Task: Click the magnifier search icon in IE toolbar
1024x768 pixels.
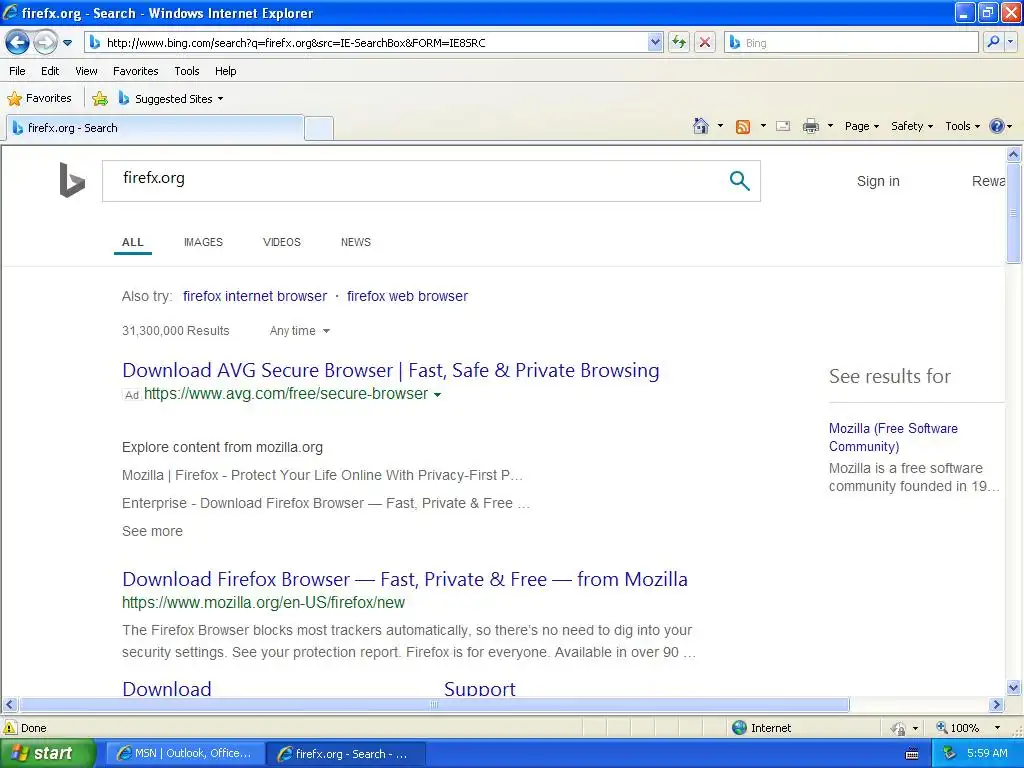Action: coord(993,42)
